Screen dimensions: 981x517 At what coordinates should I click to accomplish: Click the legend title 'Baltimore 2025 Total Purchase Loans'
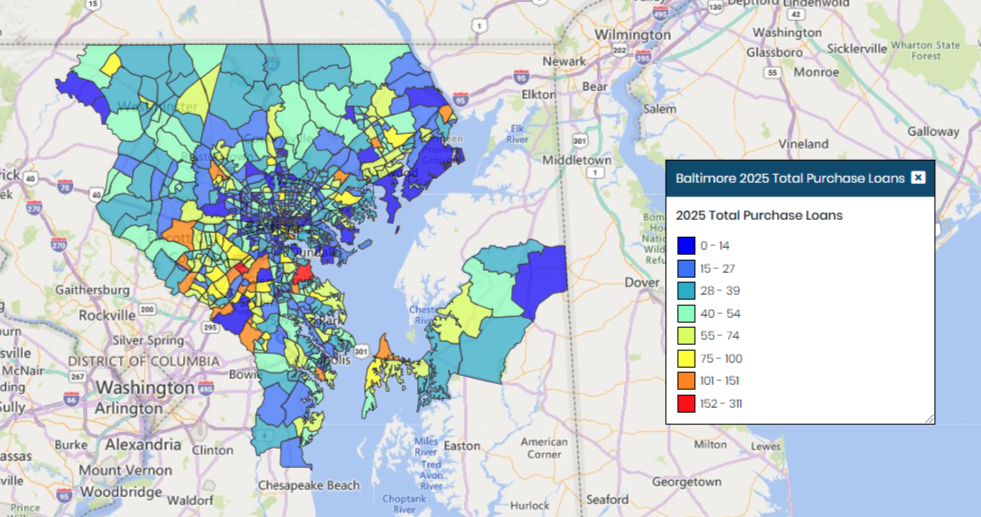tap(790, 178)
